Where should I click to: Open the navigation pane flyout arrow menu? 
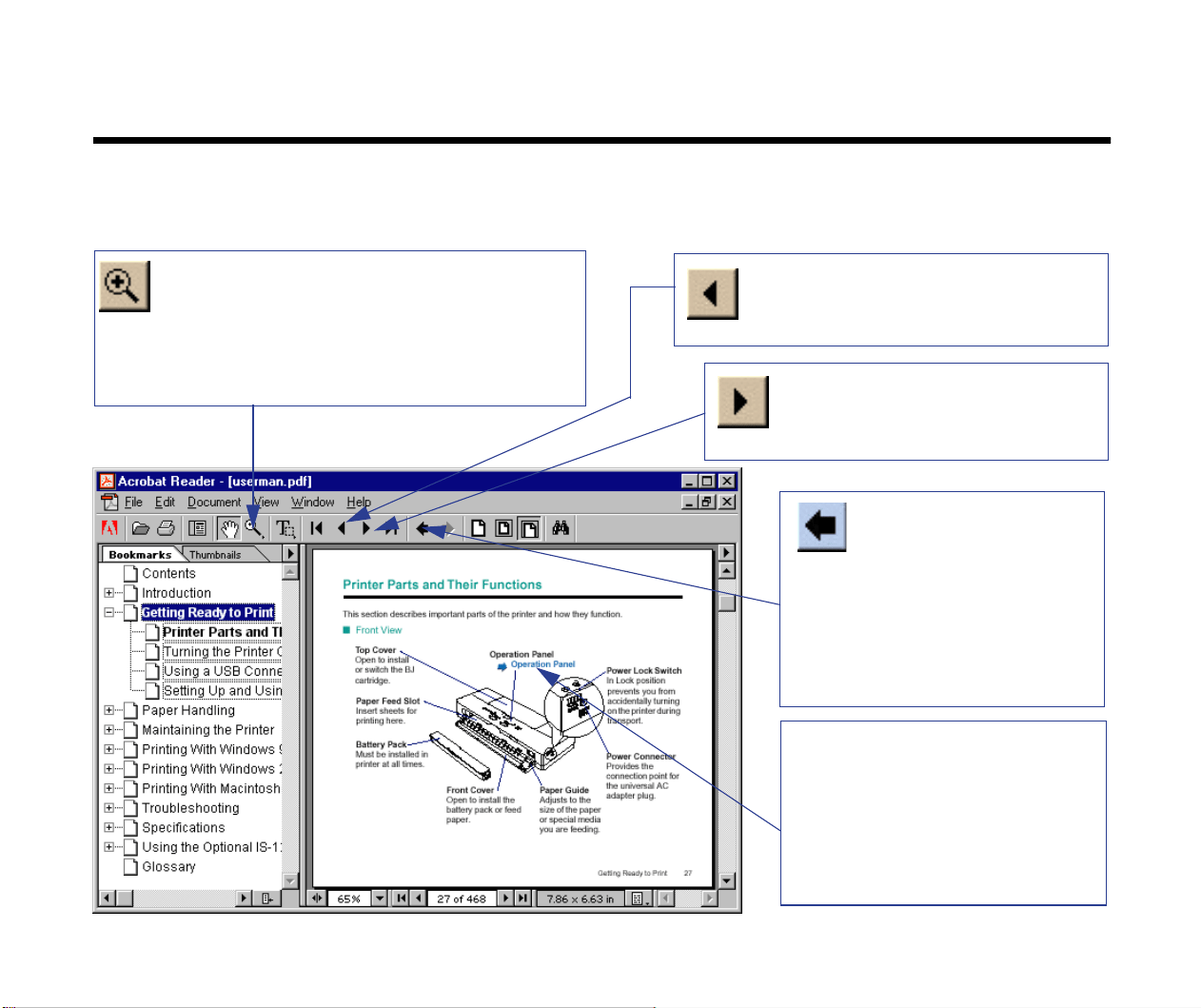pos(291,554)
